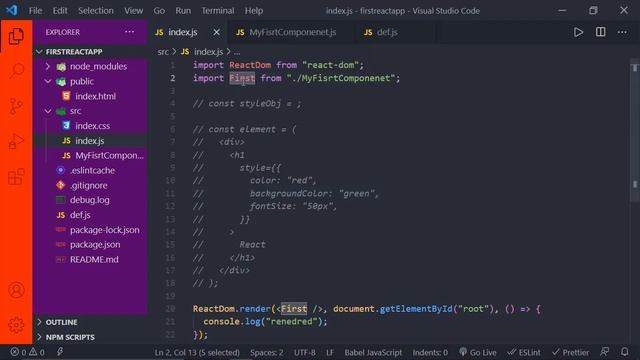
Task: Open the View menu
Action: coord(133,11)
